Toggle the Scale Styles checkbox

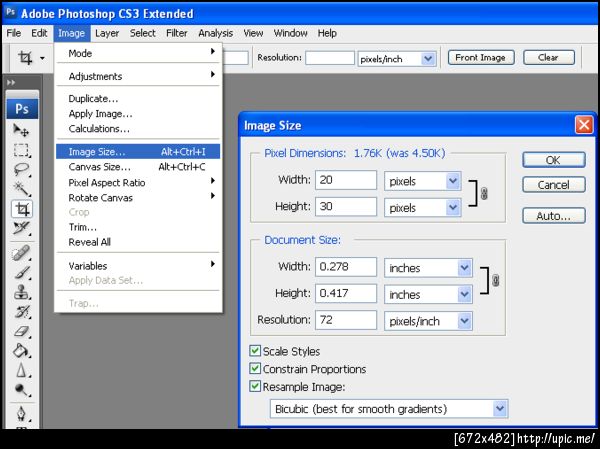coord(255,351)
